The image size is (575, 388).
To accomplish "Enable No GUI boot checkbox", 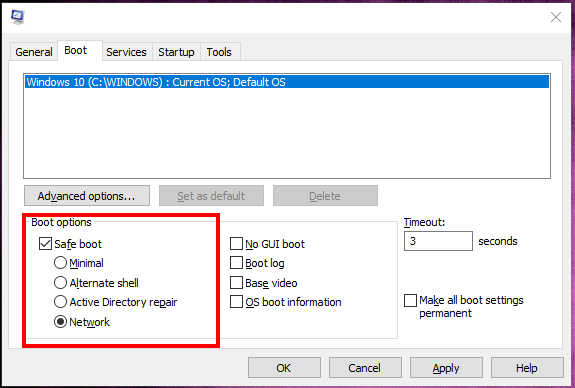I will tap(236, 244).
